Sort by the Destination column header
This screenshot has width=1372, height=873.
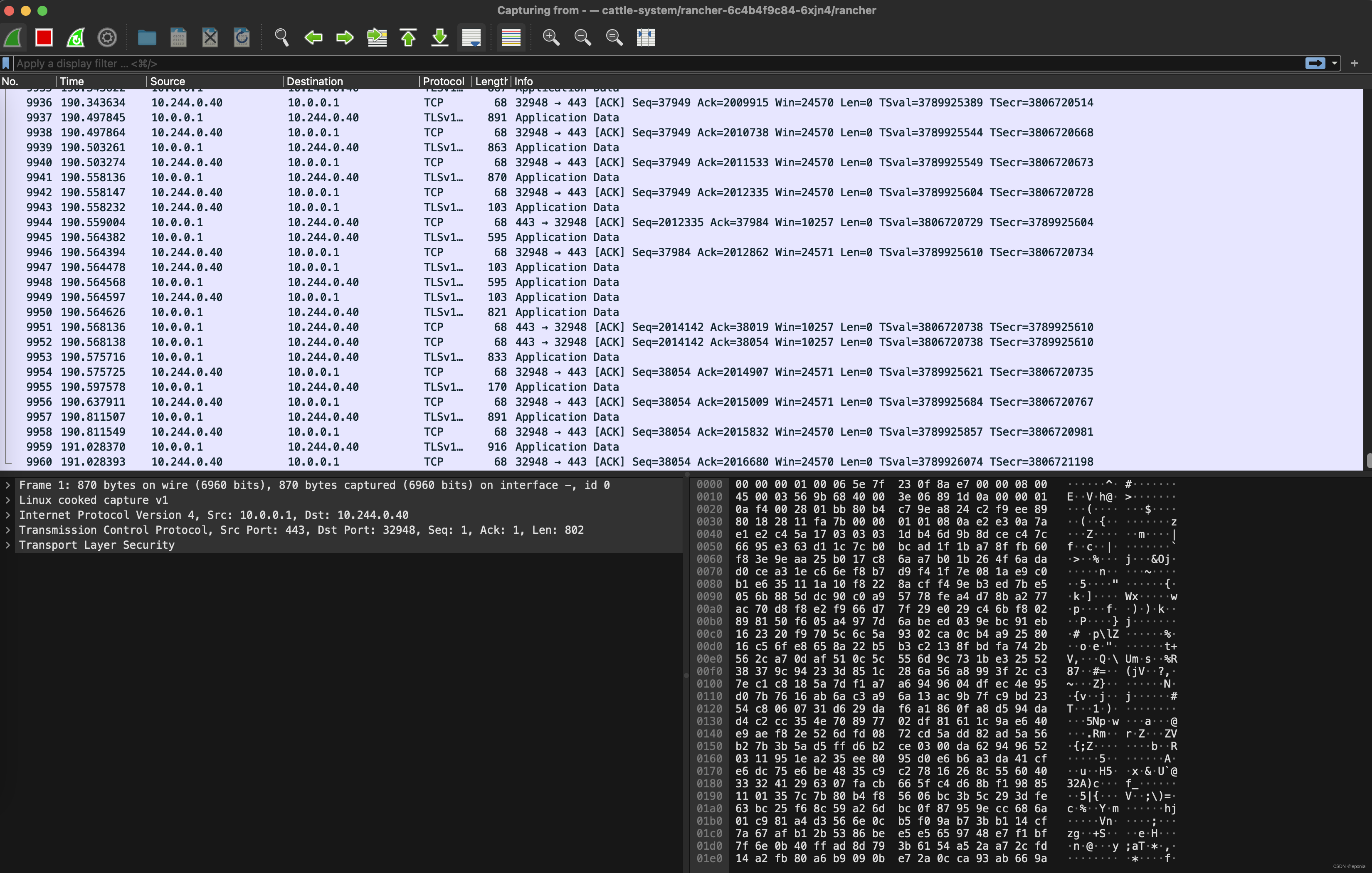coord(350,81)
